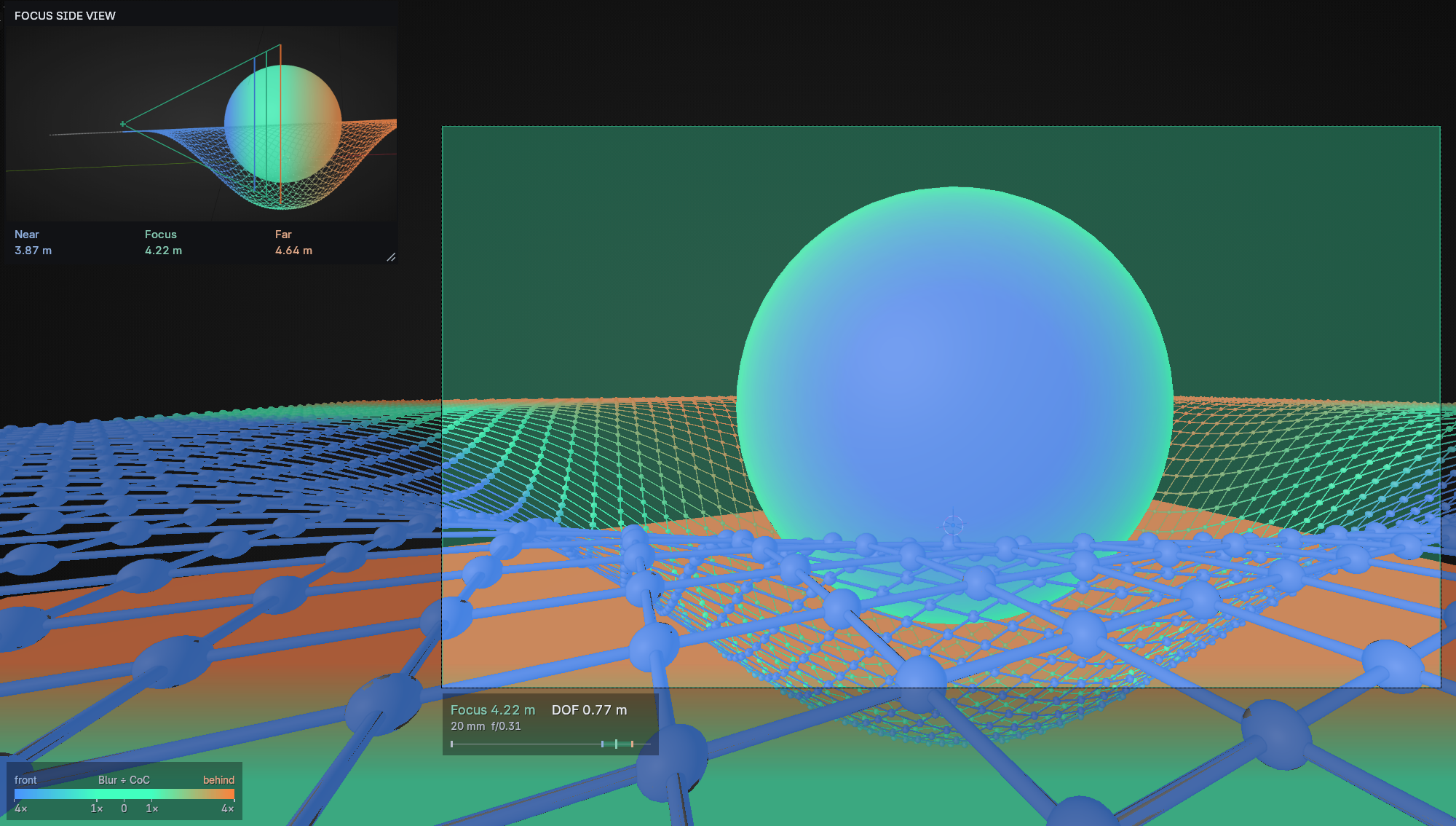Click the Blur ÷ CoC gradient bar
Viewport: 1456px width, 826px height.
point(124,794)
